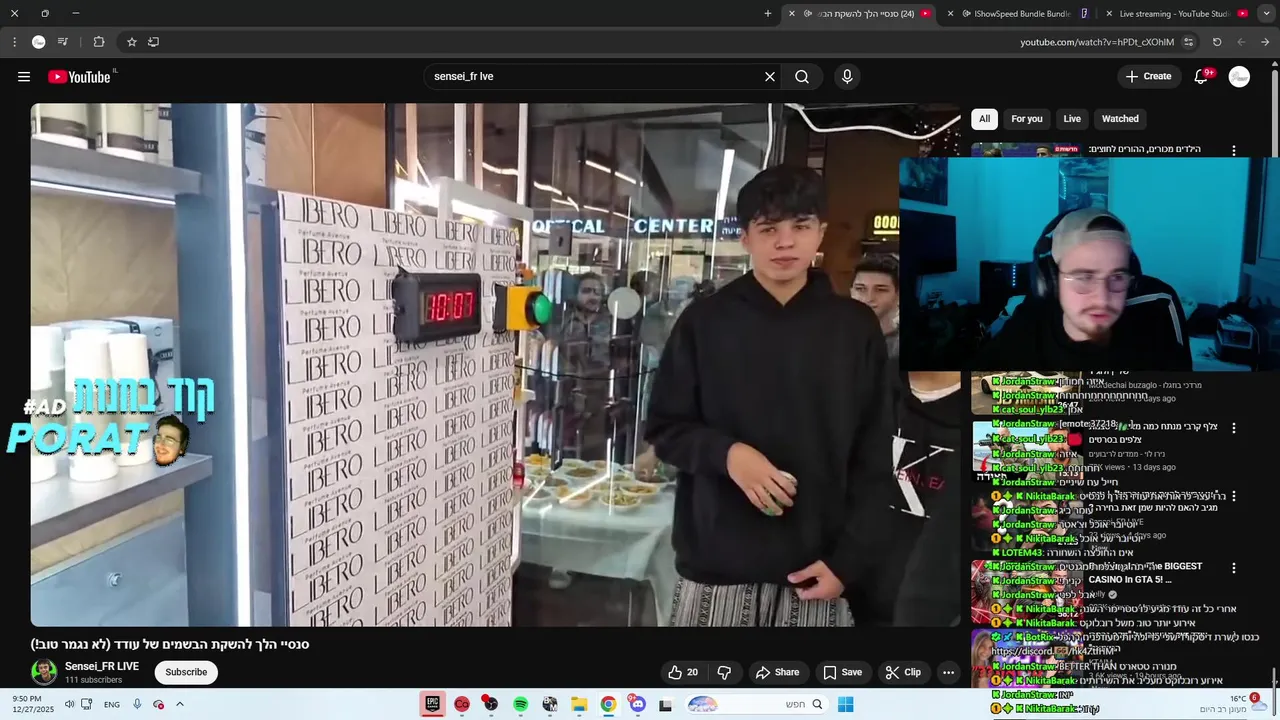Open YouTube notifications bell

click(1202, 77)
